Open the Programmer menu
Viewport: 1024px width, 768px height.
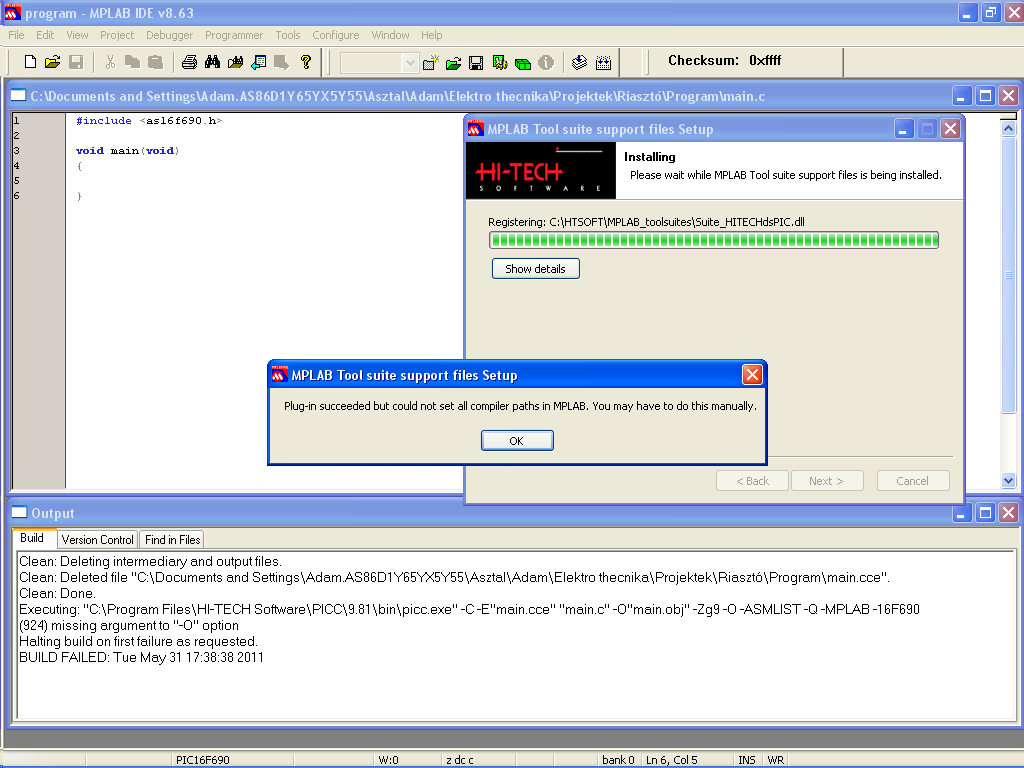(234, 35)
